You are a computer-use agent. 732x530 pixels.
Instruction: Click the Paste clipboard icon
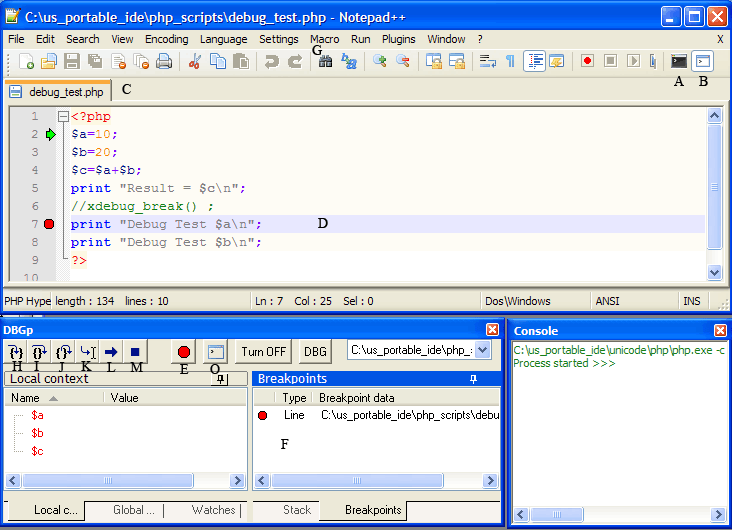[241, 61]
